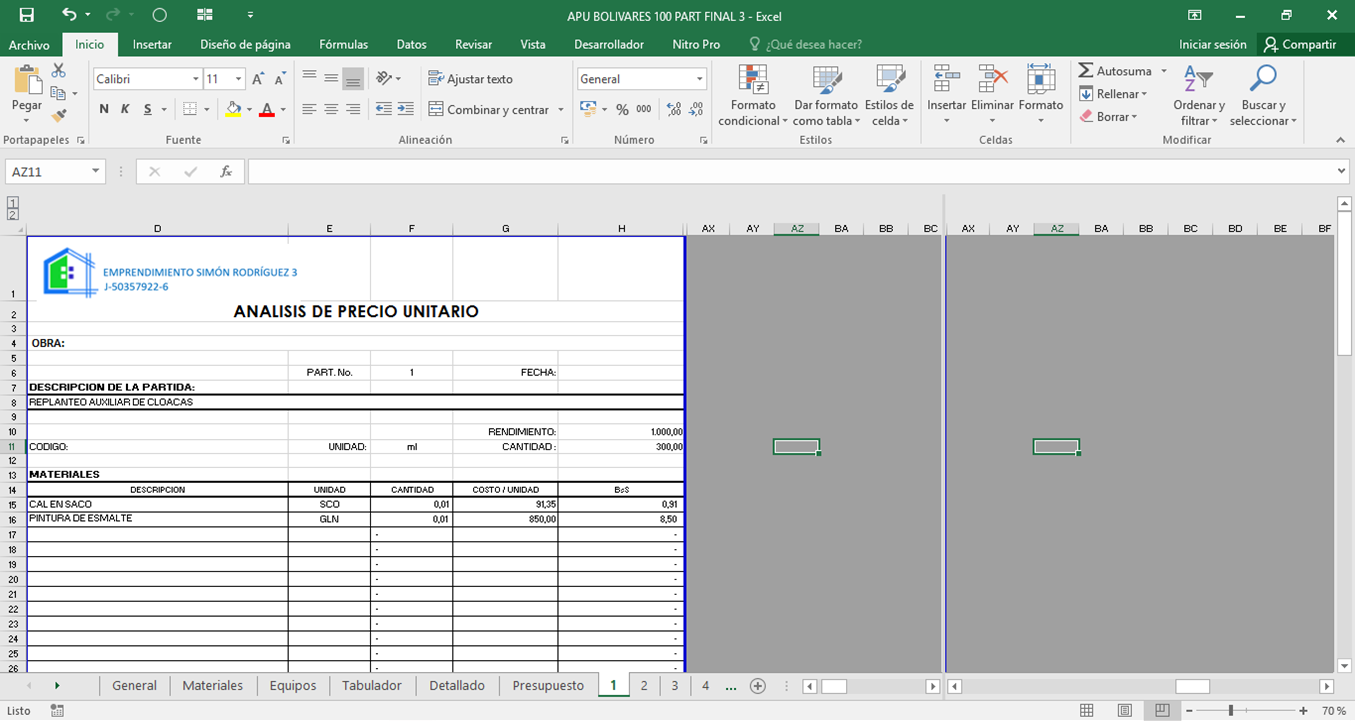Toggle align text left
Viewport: 1355px width, 721px height.
(x=309, y=109)
